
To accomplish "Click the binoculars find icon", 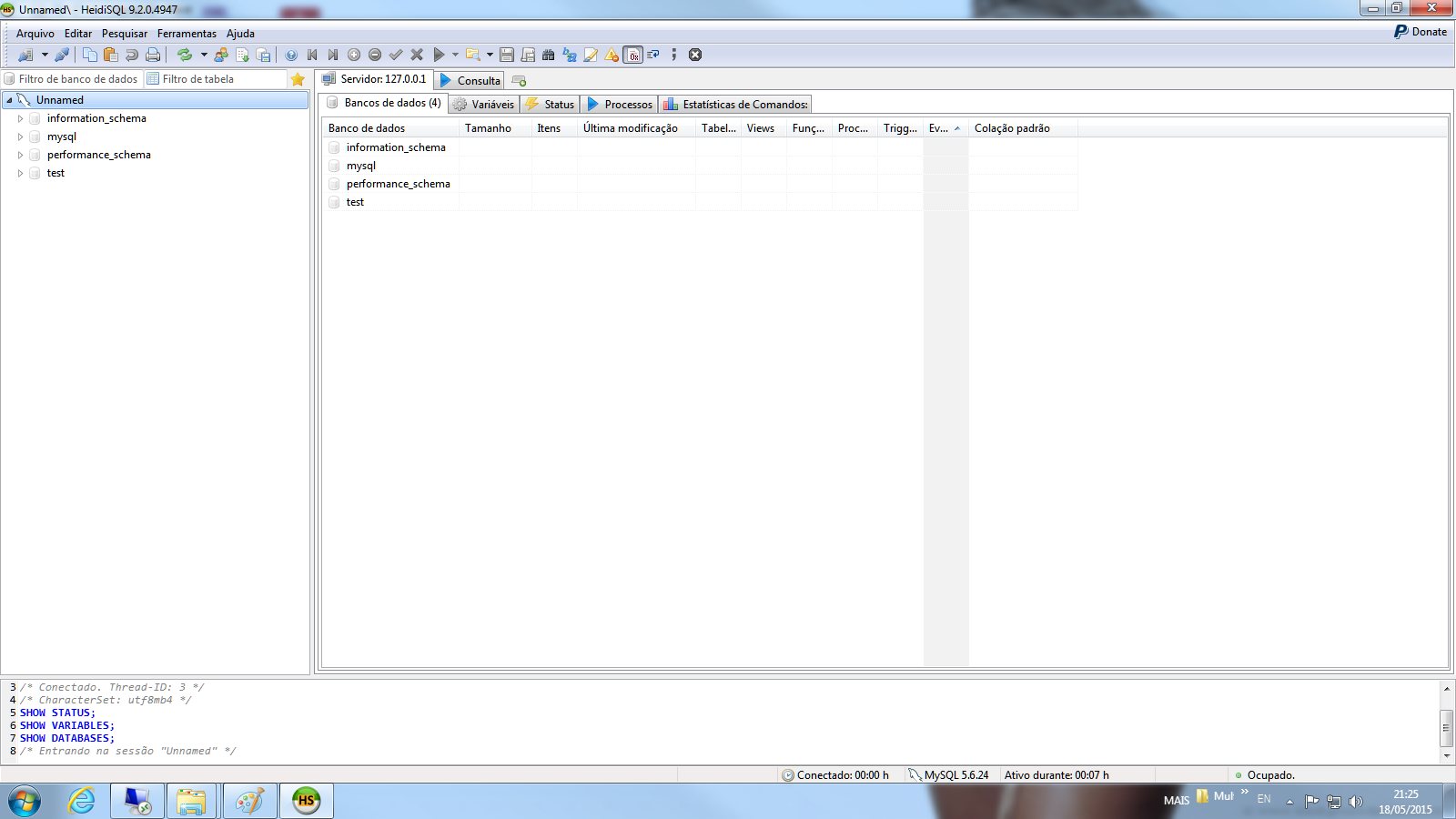I will 548,55.
